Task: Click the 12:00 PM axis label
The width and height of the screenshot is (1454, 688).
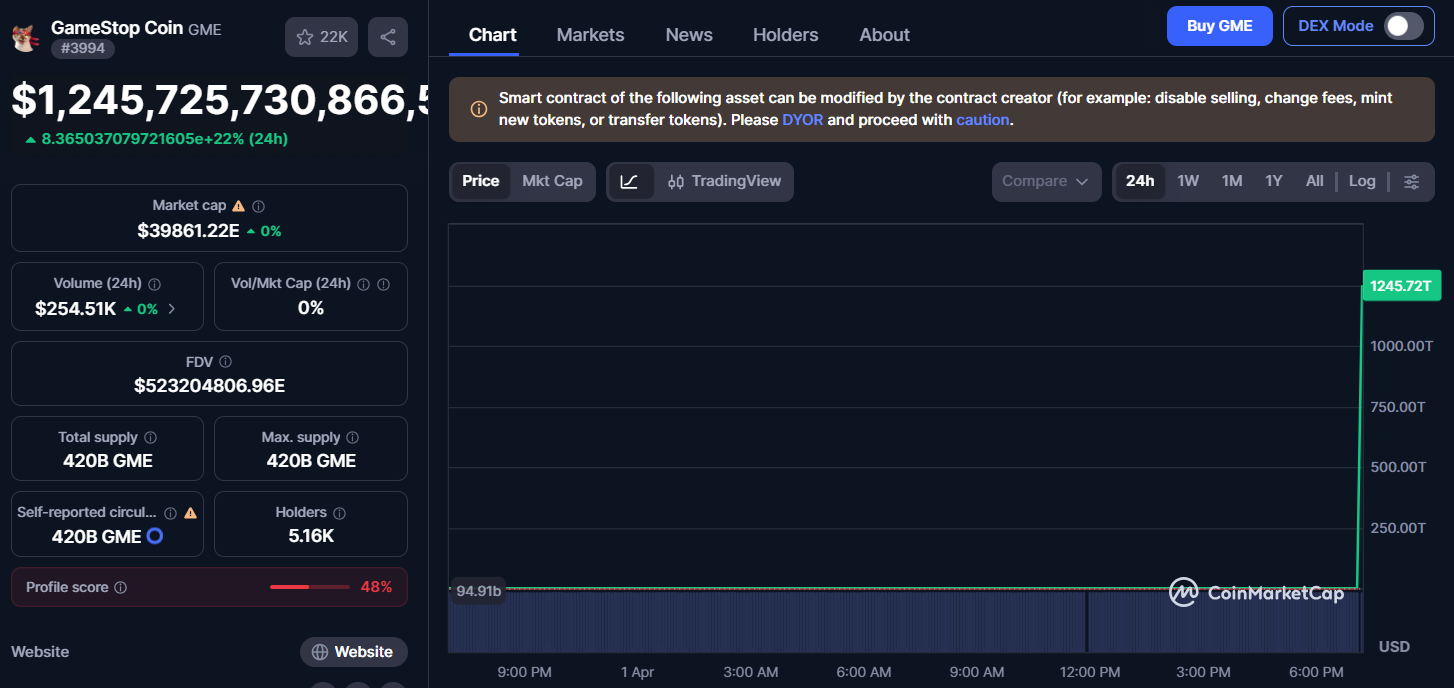Action: 1090,672
